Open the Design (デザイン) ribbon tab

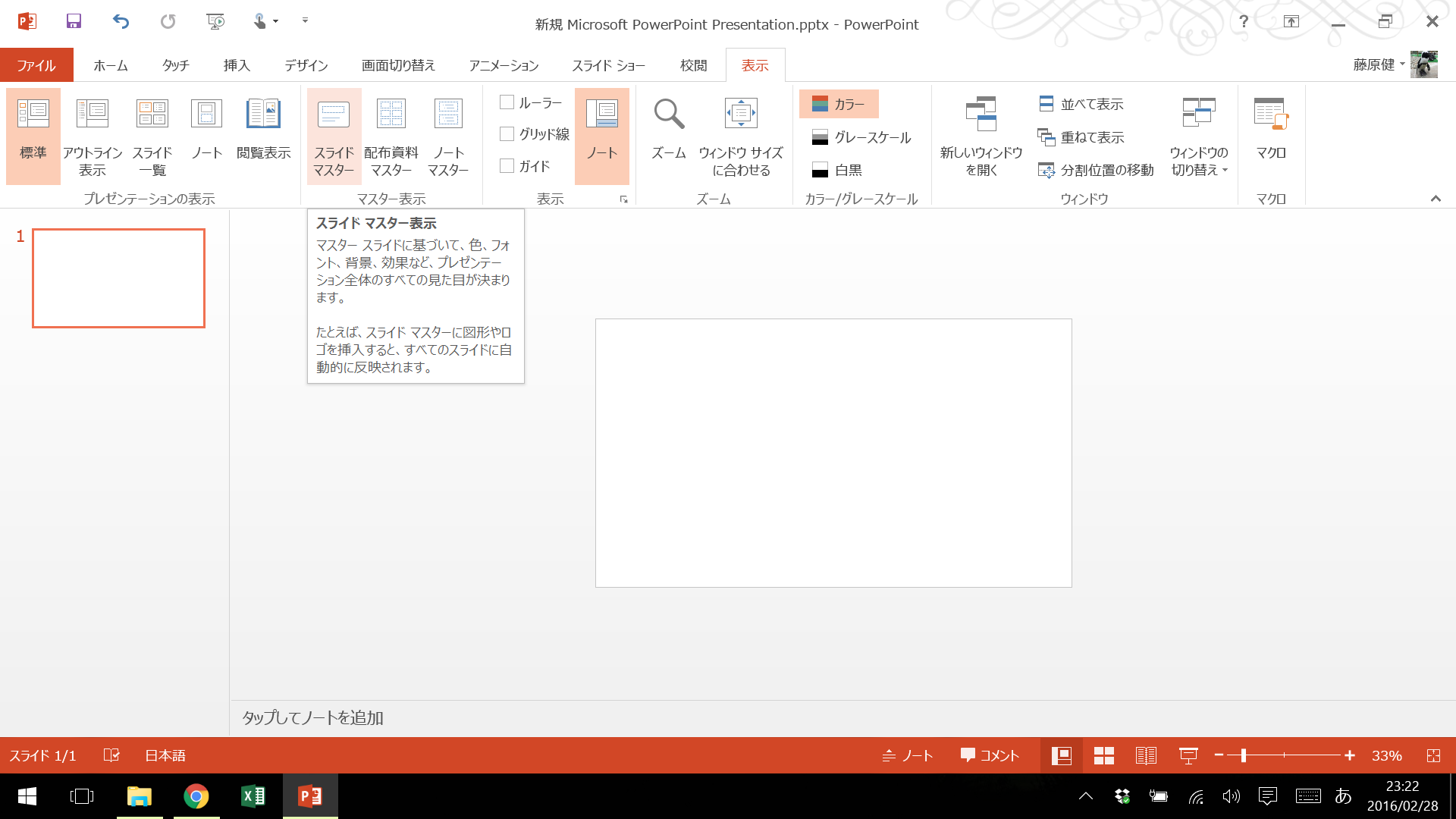pyautogui.click(x=306, y=66)
